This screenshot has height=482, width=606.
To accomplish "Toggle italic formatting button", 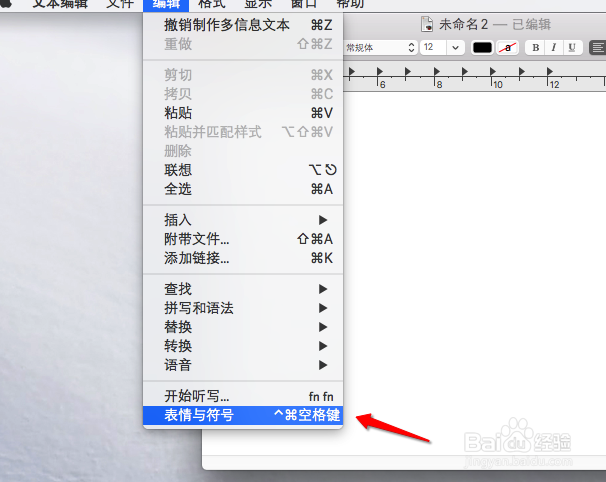I will click(554, 48).
